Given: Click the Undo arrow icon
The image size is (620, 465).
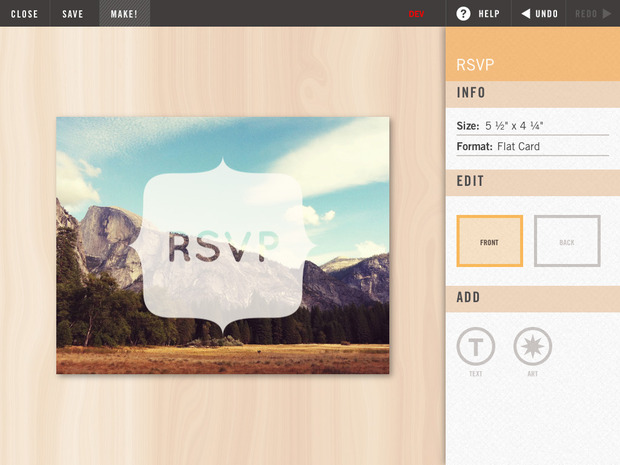Looking at the screenshot, I should tap(527, 14).
